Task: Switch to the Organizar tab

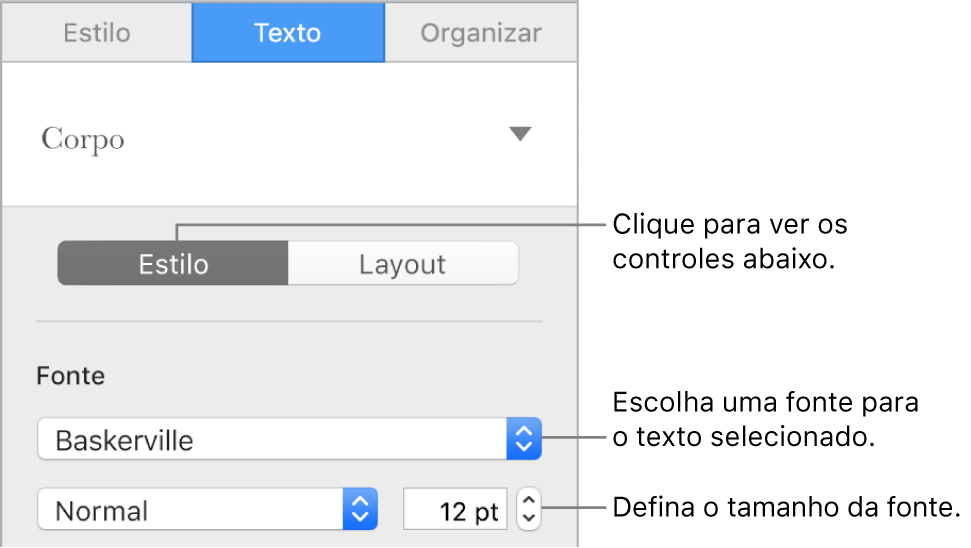Action: [480, 33]
